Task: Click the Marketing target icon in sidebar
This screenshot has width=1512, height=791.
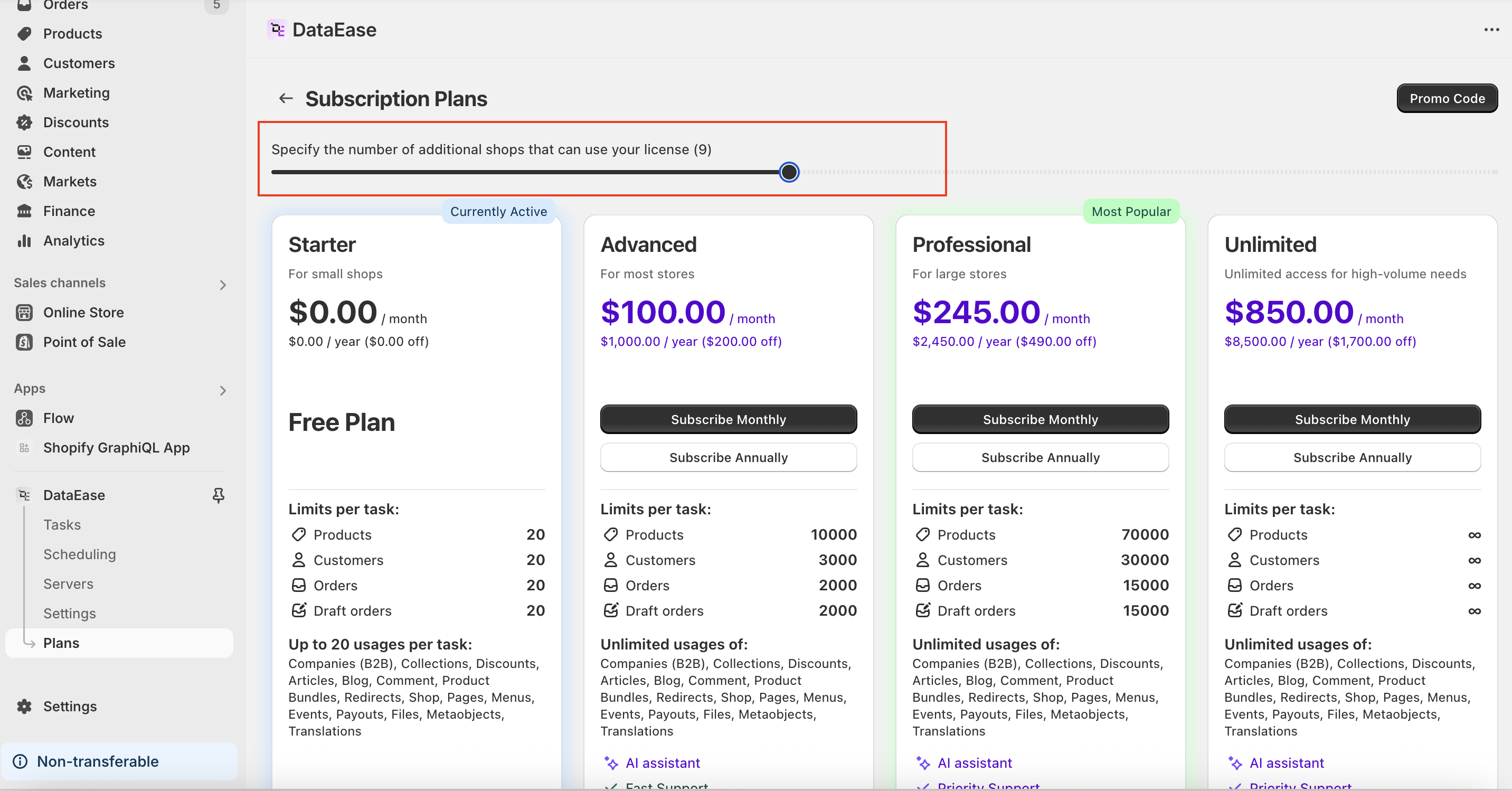Action: click(24, 93)
